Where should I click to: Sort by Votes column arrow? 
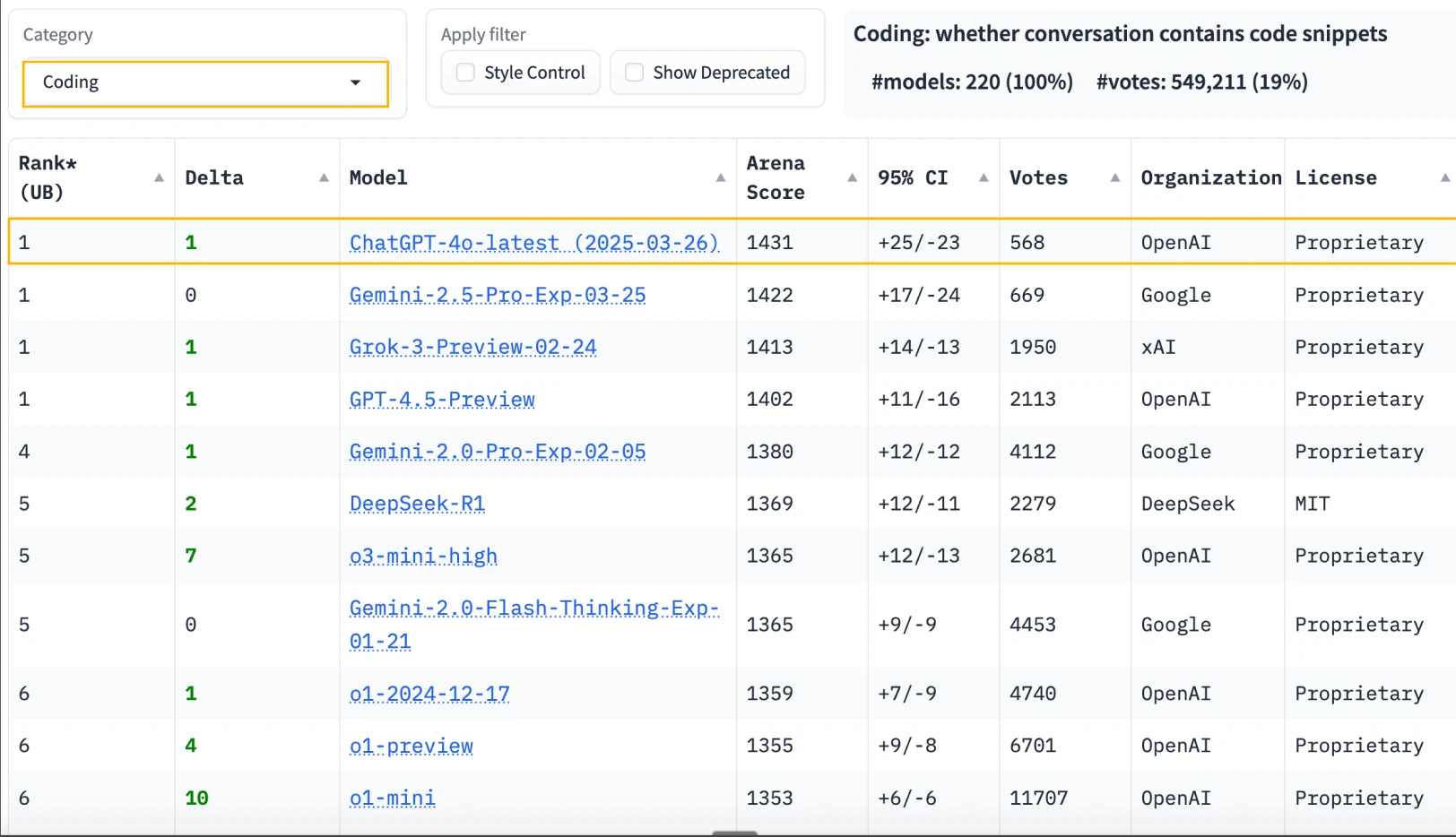click(x=1114, y=177)
